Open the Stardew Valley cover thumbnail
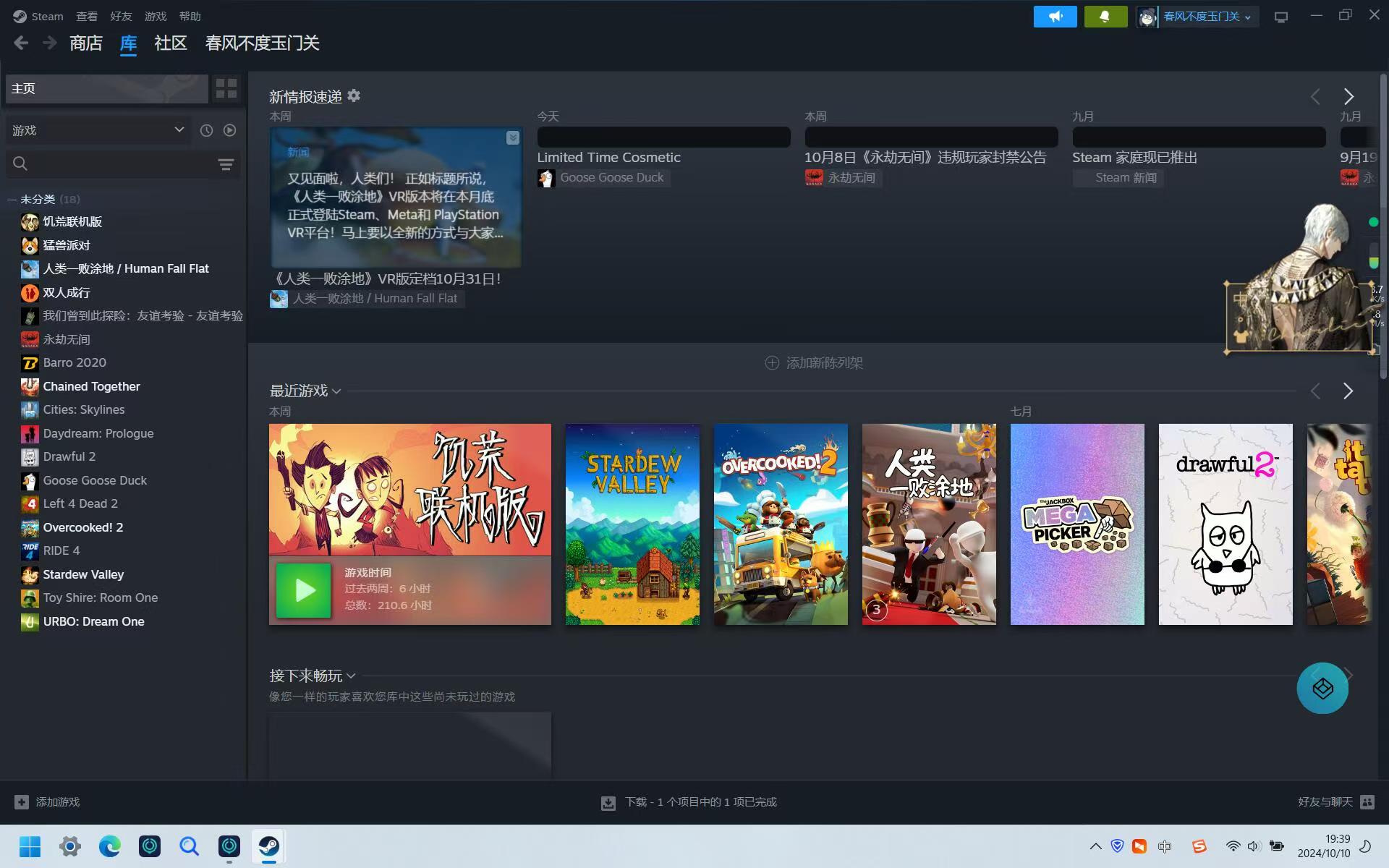 [632, 524]
